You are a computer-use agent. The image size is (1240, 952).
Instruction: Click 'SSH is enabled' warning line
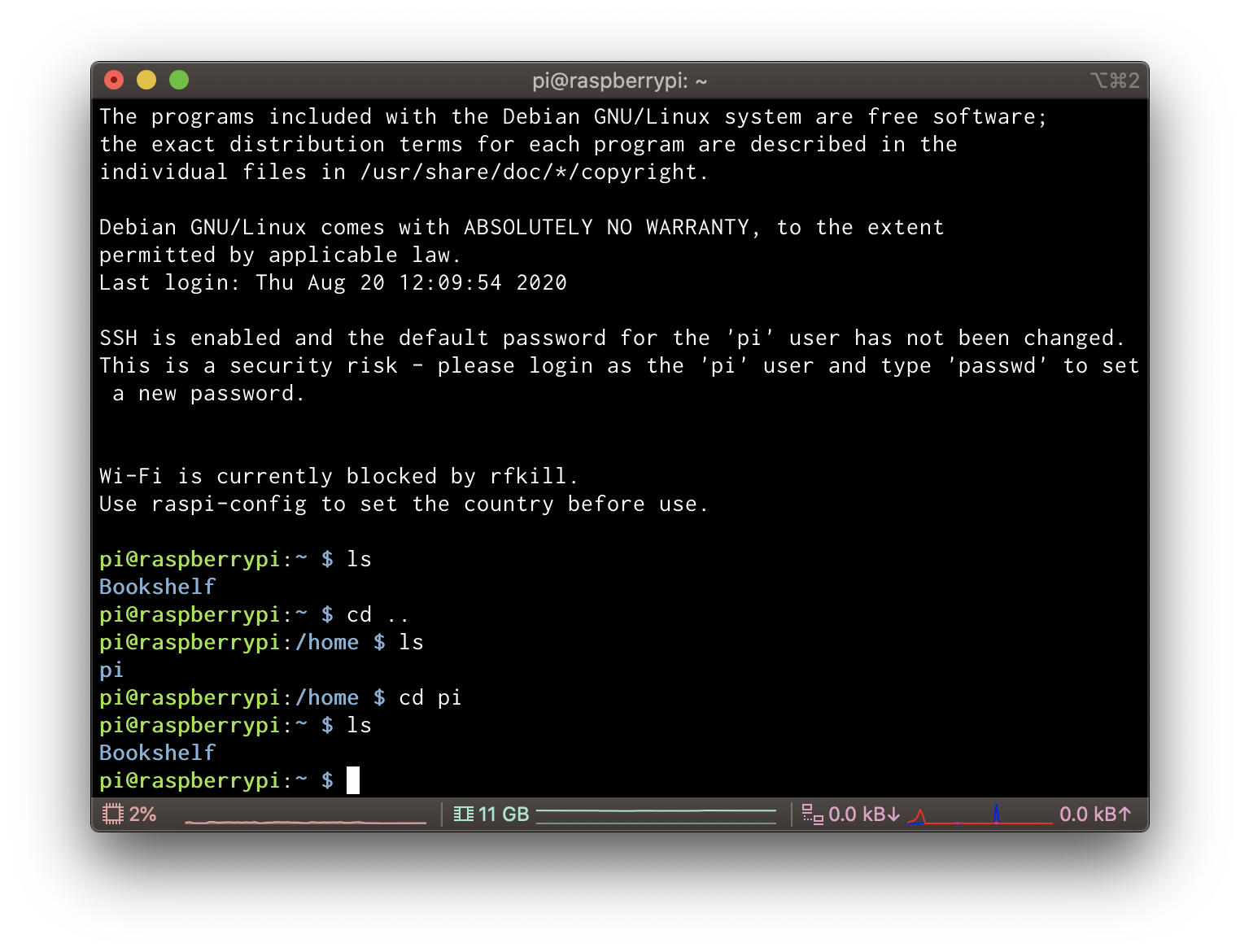pyautogui.click(x=612, y=338)
